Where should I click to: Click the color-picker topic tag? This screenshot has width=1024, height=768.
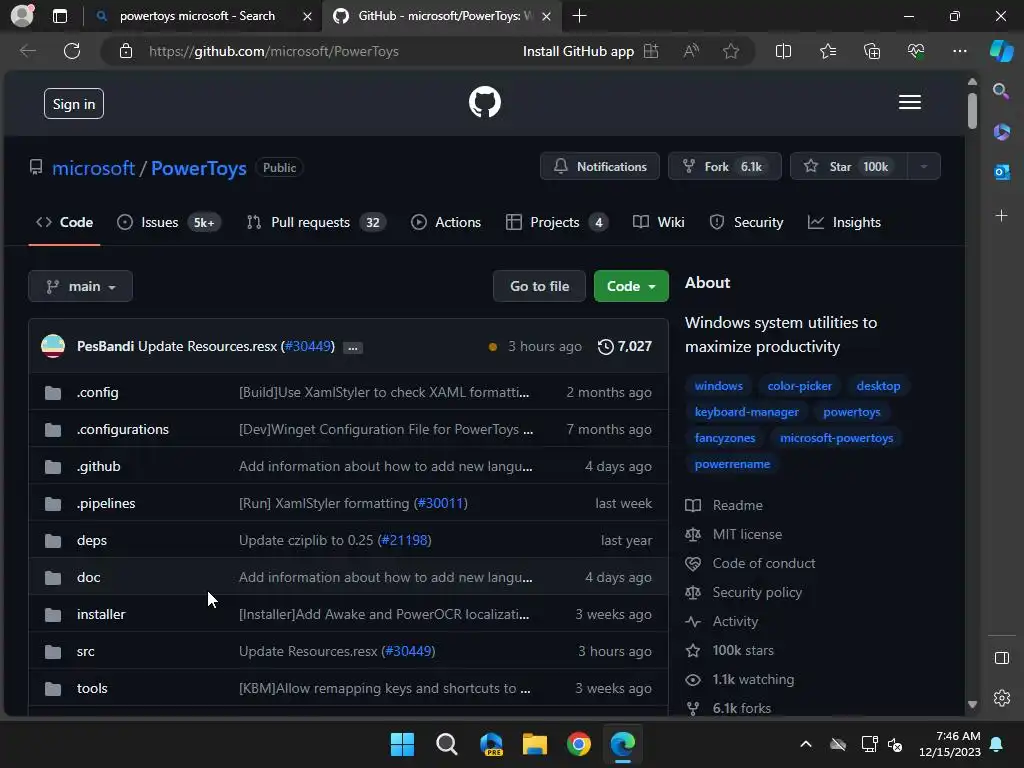pyautogui.click(x=799, y=386)
